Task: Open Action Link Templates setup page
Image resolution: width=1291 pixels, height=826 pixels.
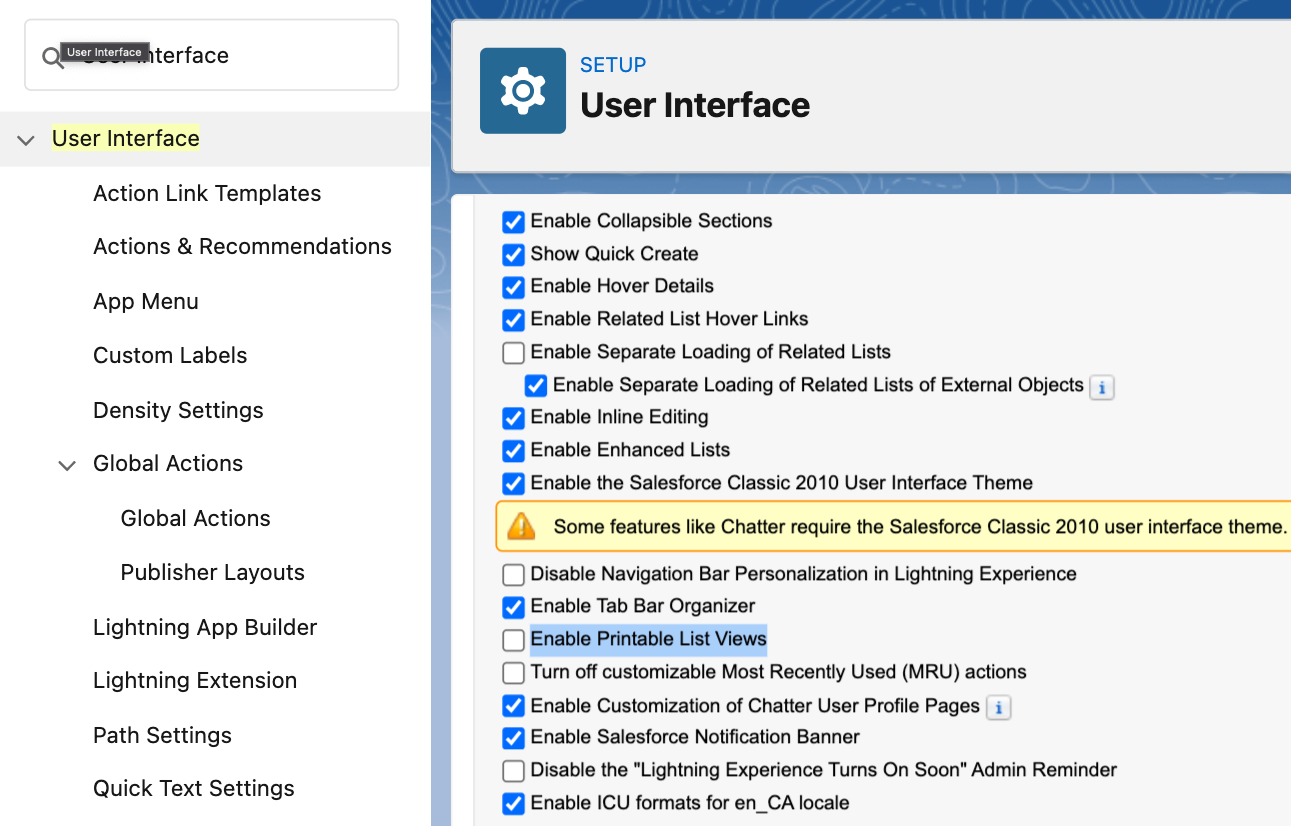Action: click(x=207, y=194)
